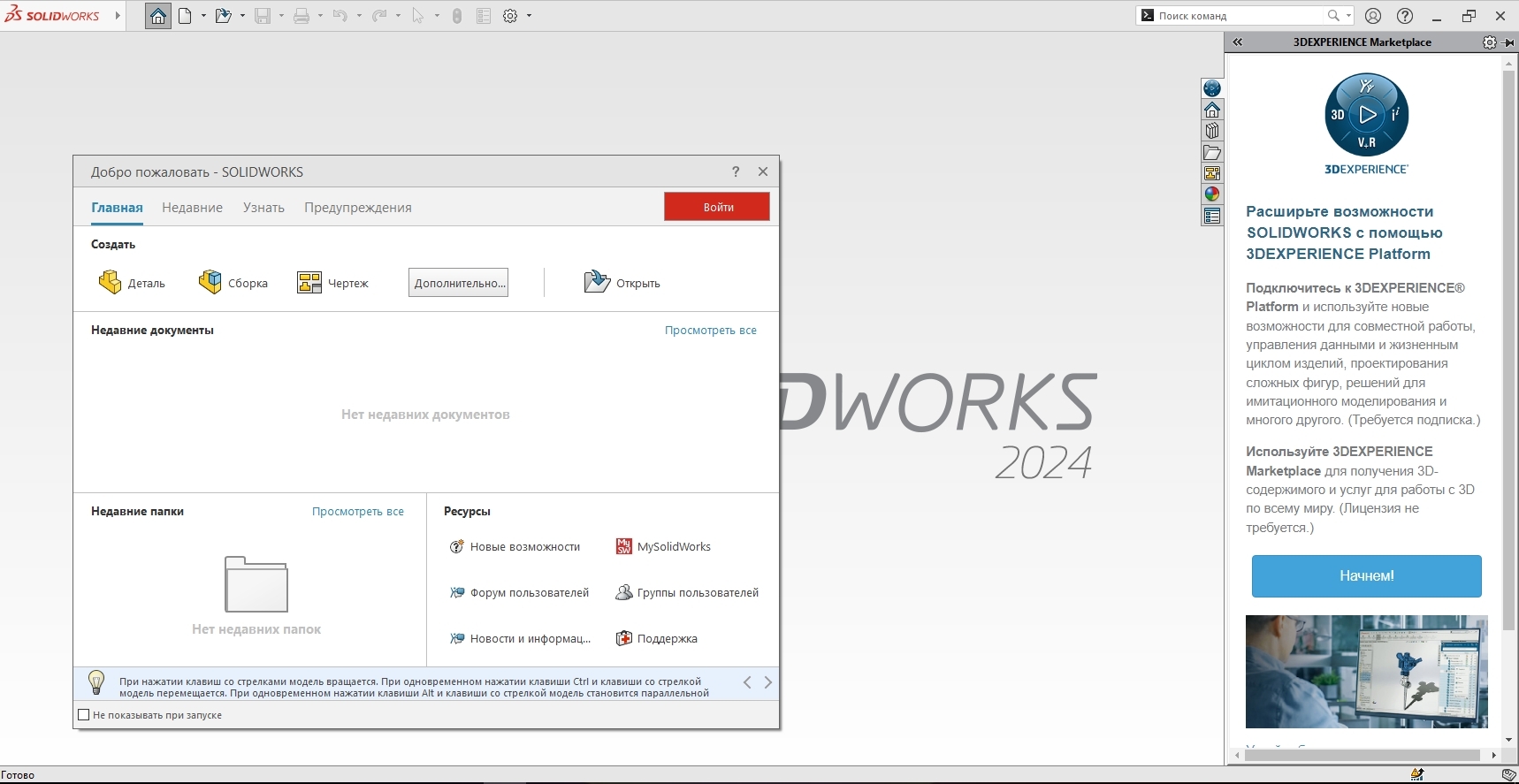Click the Print icon in toolbar

point(302,16)
